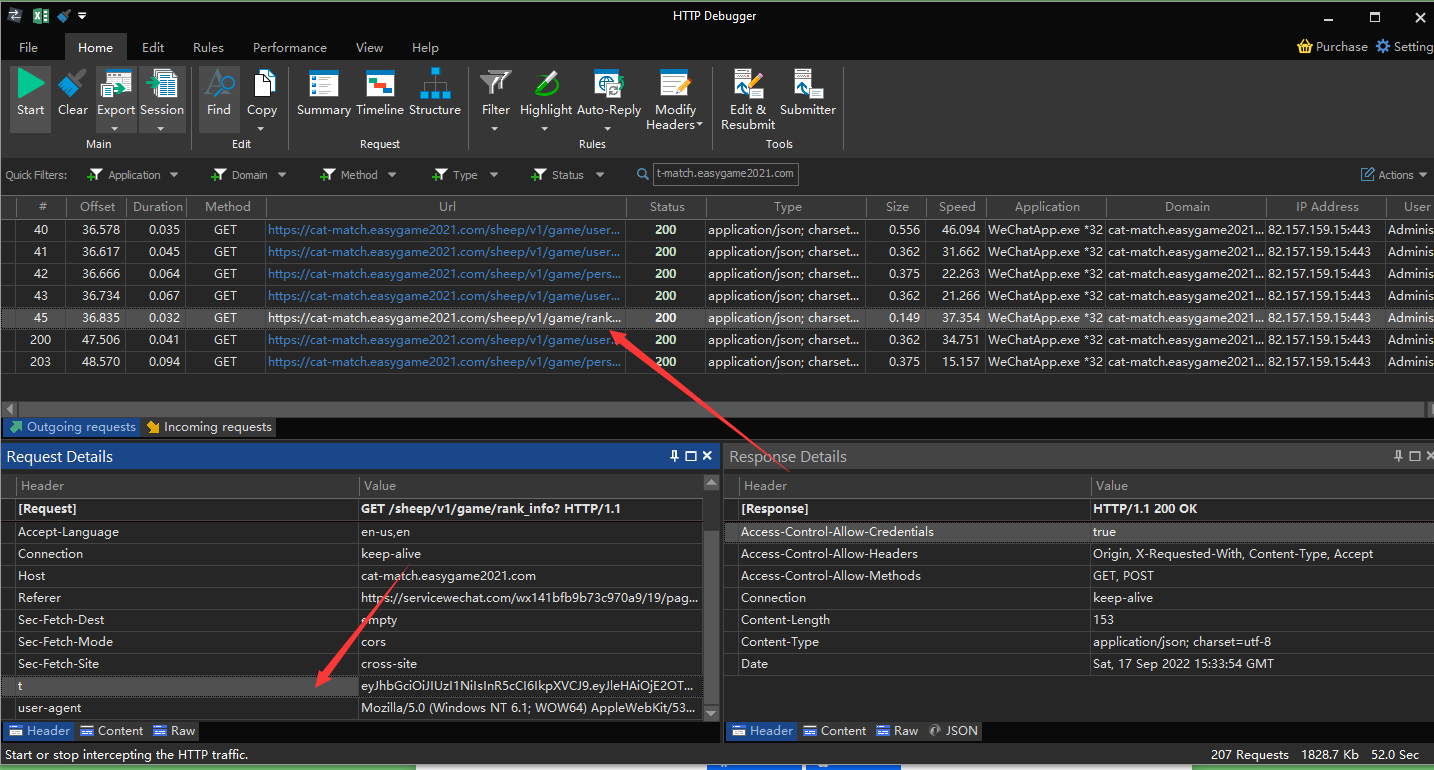Viewport: 1434px width, 770px height.
Task: Sort list by Status column header
Action: coord(667,207)
